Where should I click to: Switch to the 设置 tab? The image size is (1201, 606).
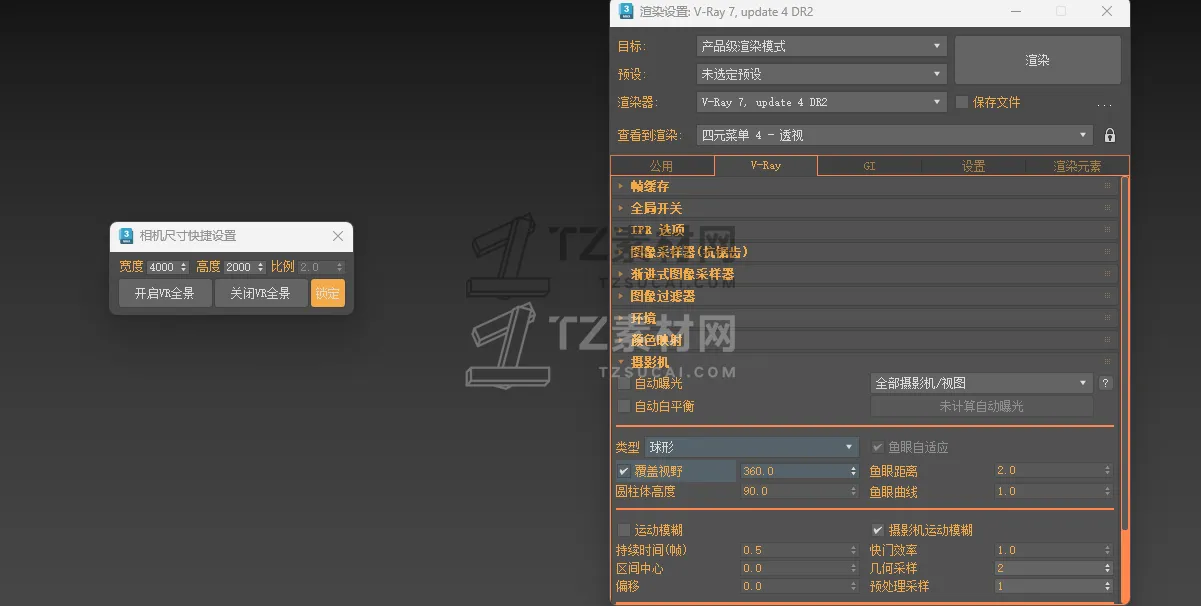point(973,166)
